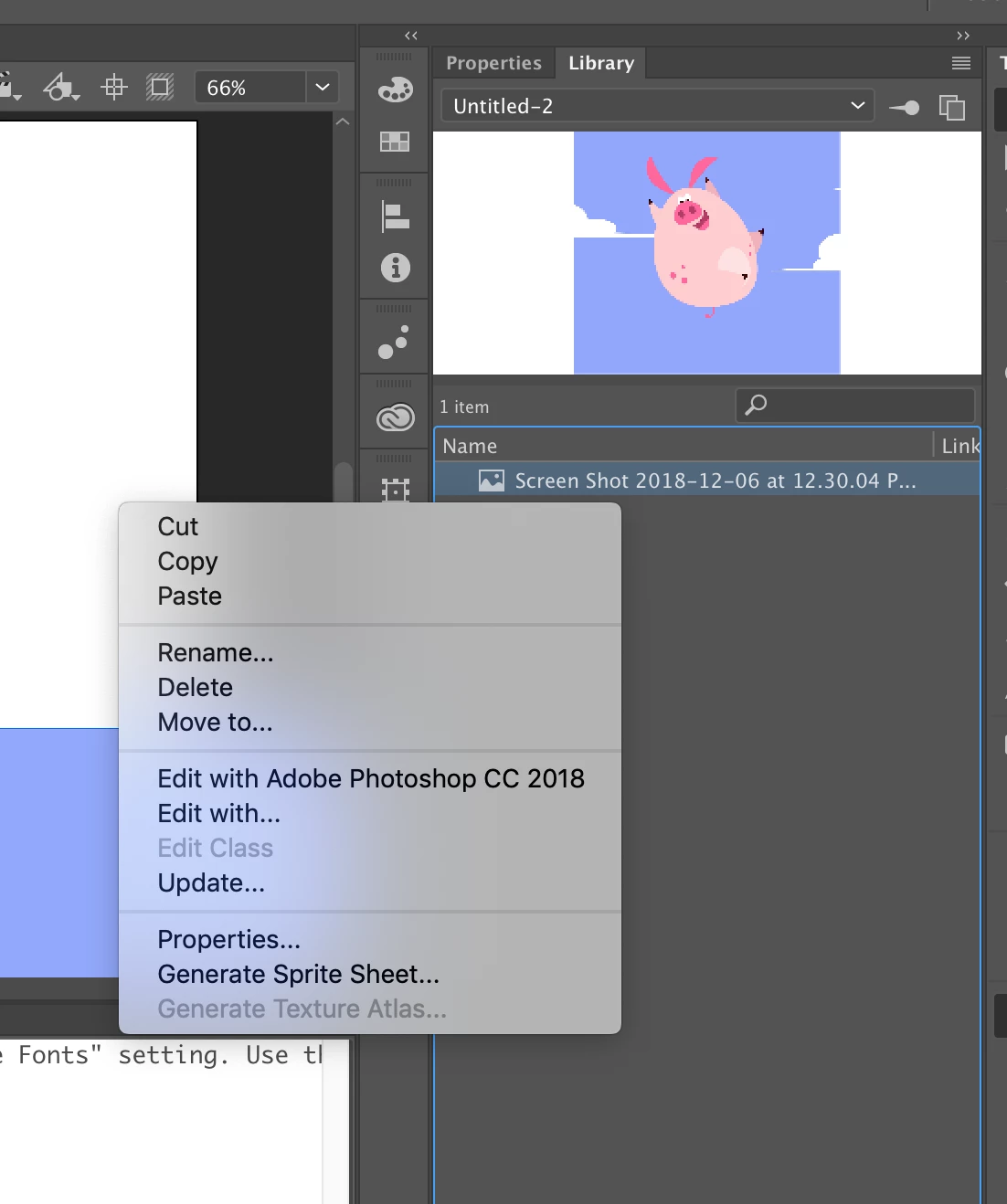Click the center stage crosshair icon
Screen dimensions: 1007x1204
pos(114,87)
